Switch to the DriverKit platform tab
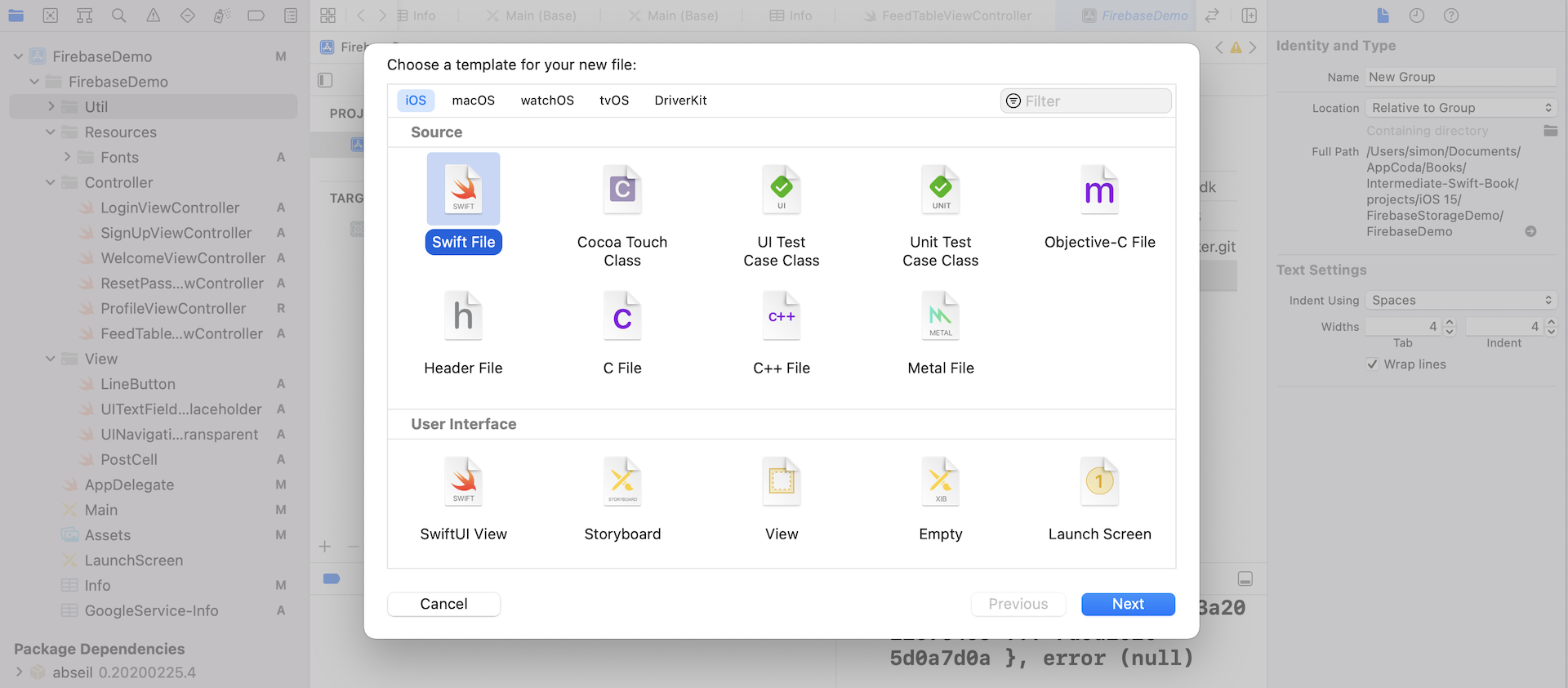The image size is (1568, 688). 680,101
